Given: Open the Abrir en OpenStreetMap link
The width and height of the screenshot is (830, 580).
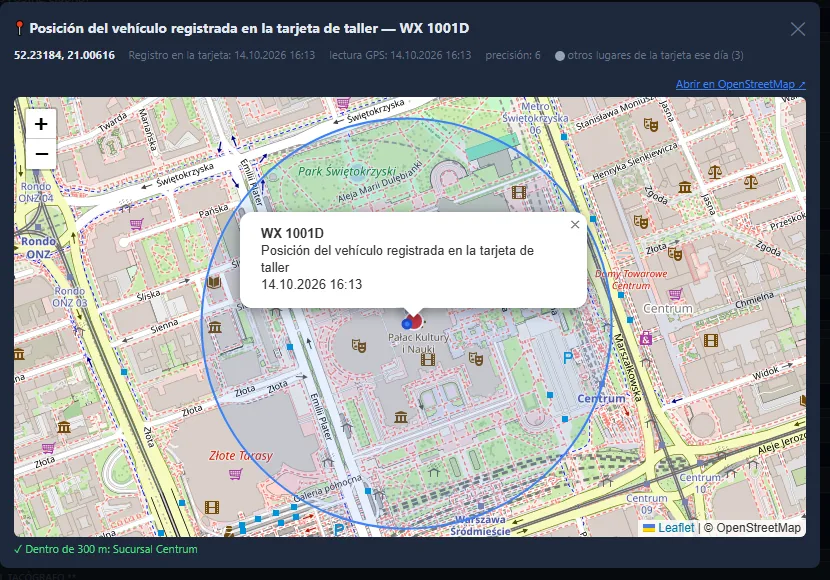Looking at the screenshot, I should click(x=741, y=84).
